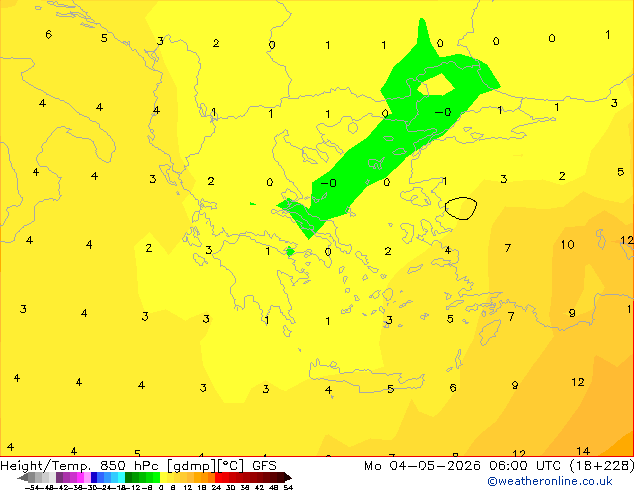634x490 pixels.
Task: Click the yellow hole inside green zone
Action: click(435, 85)
